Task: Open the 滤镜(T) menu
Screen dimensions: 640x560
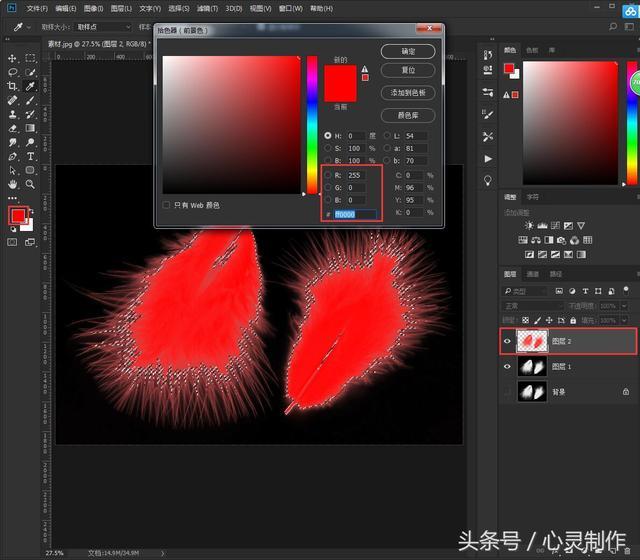Action: click(x=207, y=8)
